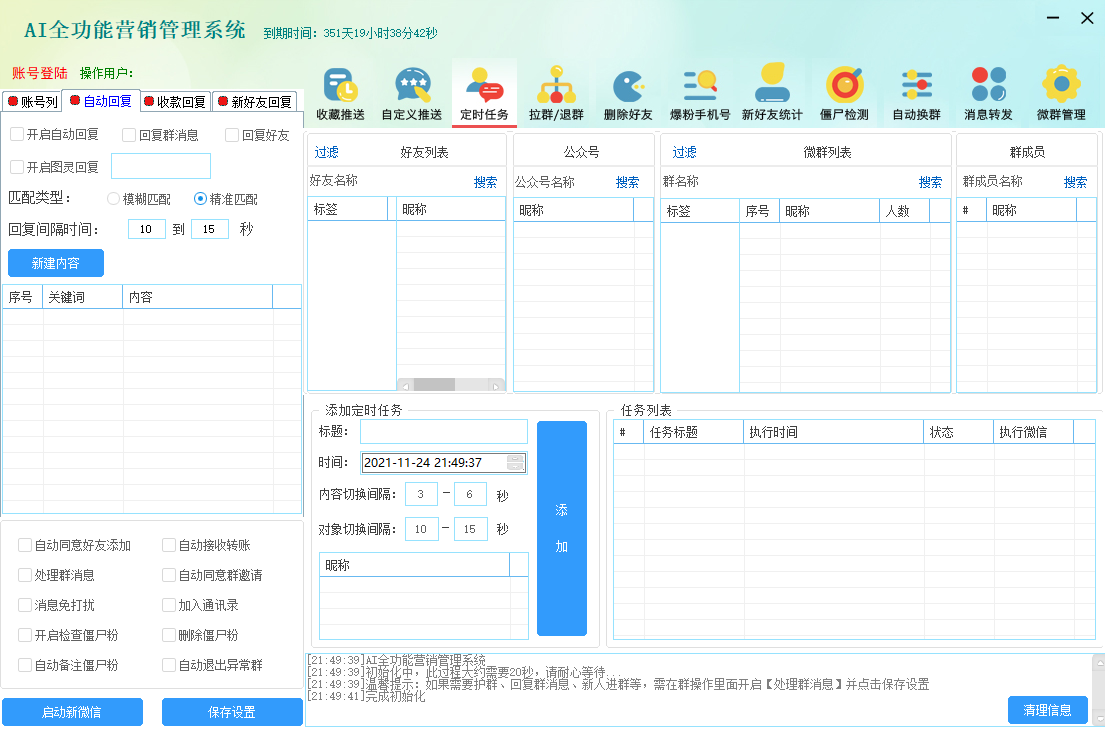The image size is (1105, 740).
Task: Click 搜索 next to 公众号名称
Action: pos(627,183)
